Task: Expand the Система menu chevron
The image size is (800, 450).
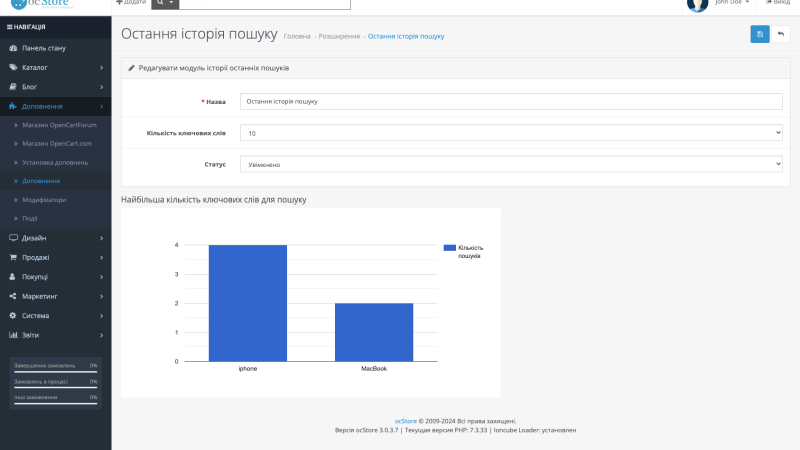Action: [102, 315]
